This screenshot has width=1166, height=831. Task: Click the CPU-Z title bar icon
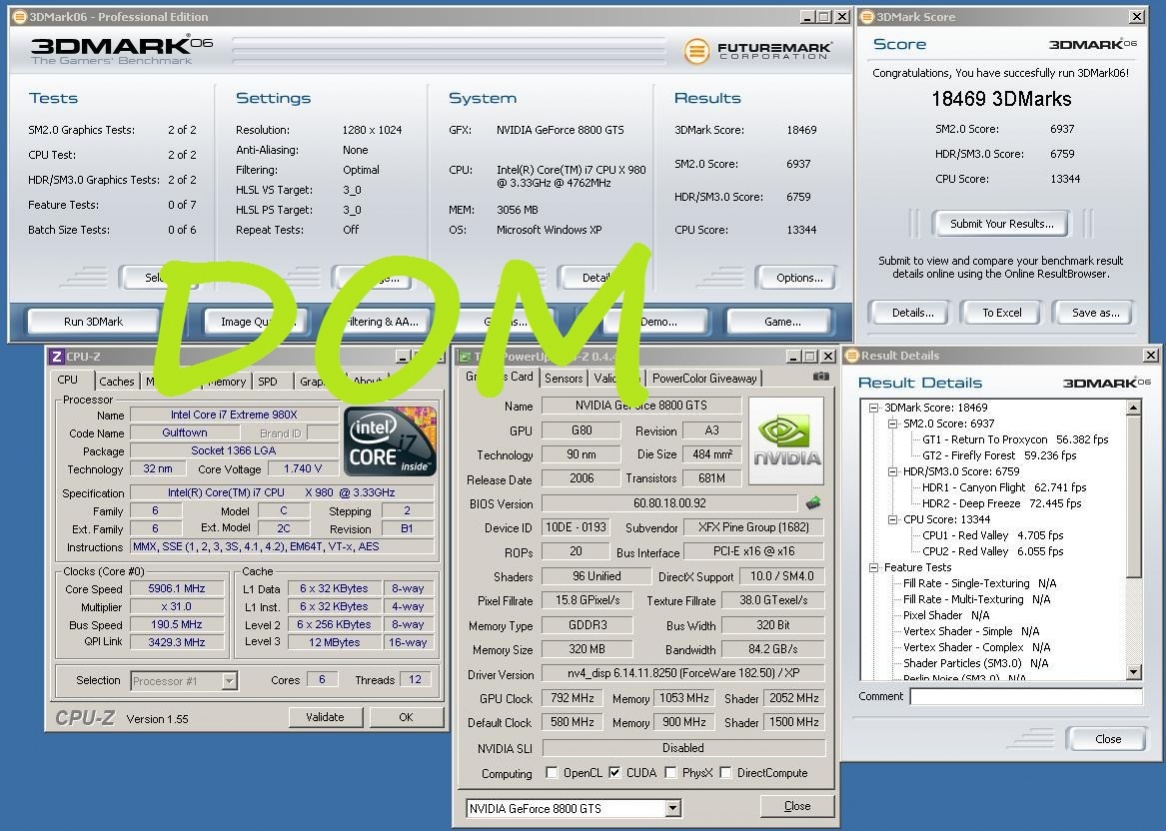57,356
